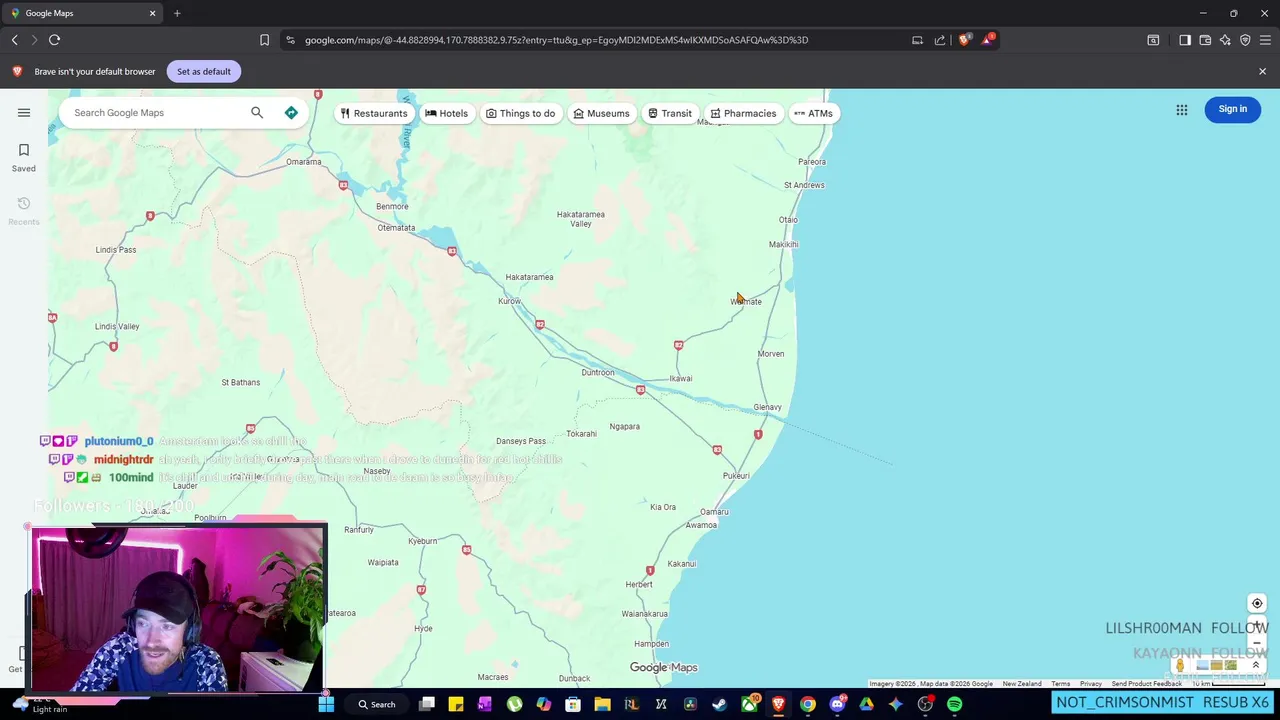Open the Google Maps hamburger menu
Viewport: 1280px width, 720px height.
coord(24,112)
